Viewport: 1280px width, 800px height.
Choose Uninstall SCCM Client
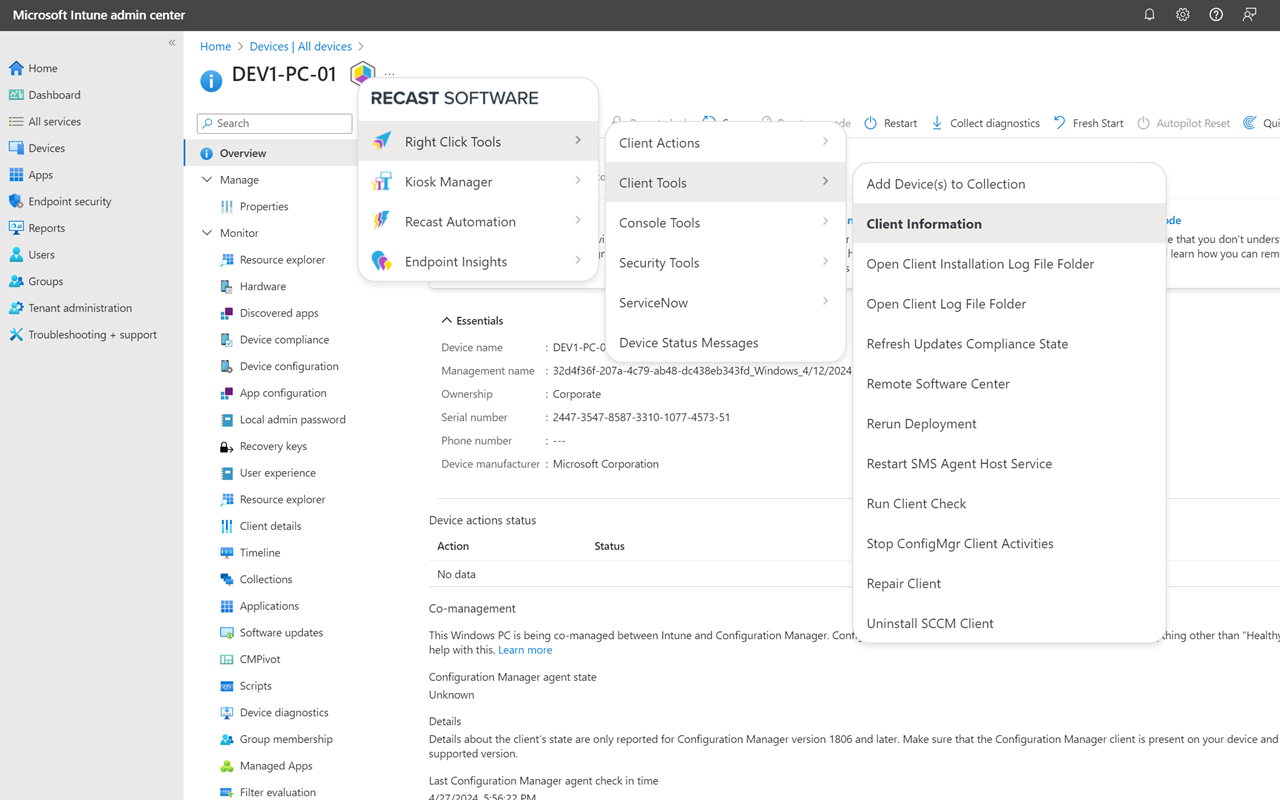coord(930,622)
